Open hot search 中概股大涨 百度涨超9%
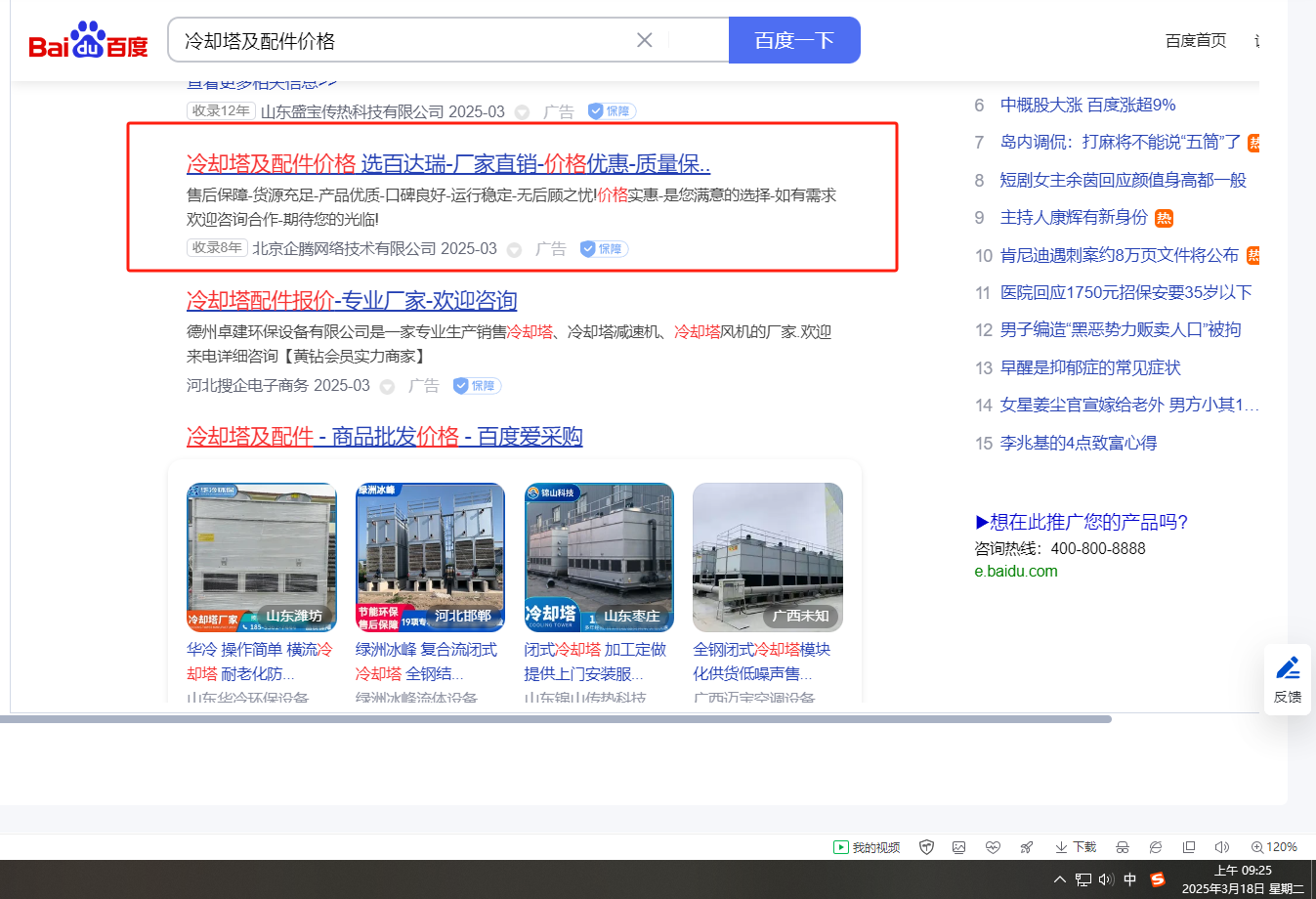Image resolution: width=1316 pixels, height=899 pixels. tap(1087, 105)
